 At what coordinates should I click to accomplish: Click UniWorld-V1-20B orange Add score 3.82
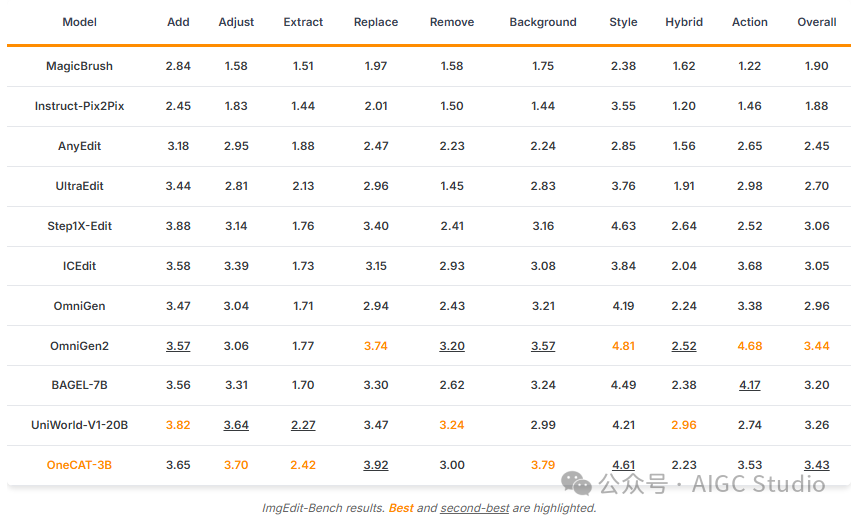pos(178,425)
